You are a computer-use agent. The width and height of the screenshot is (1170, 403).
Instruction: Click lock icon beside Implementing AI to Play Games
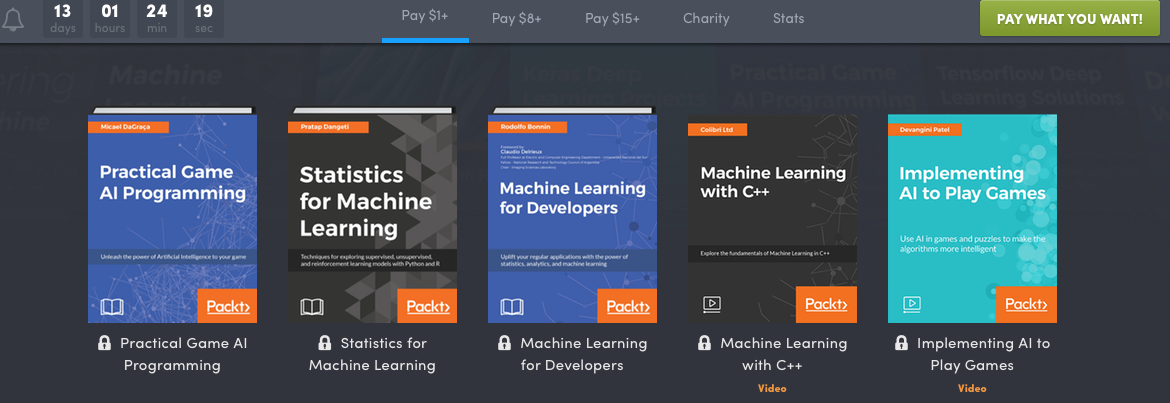tap(901, 343)
